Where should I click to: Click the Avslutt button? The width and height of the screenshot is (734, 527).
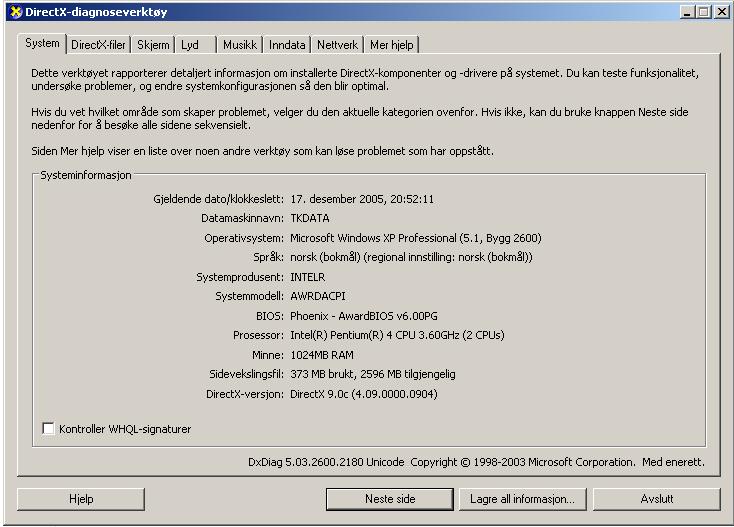[x=657, y=499]
